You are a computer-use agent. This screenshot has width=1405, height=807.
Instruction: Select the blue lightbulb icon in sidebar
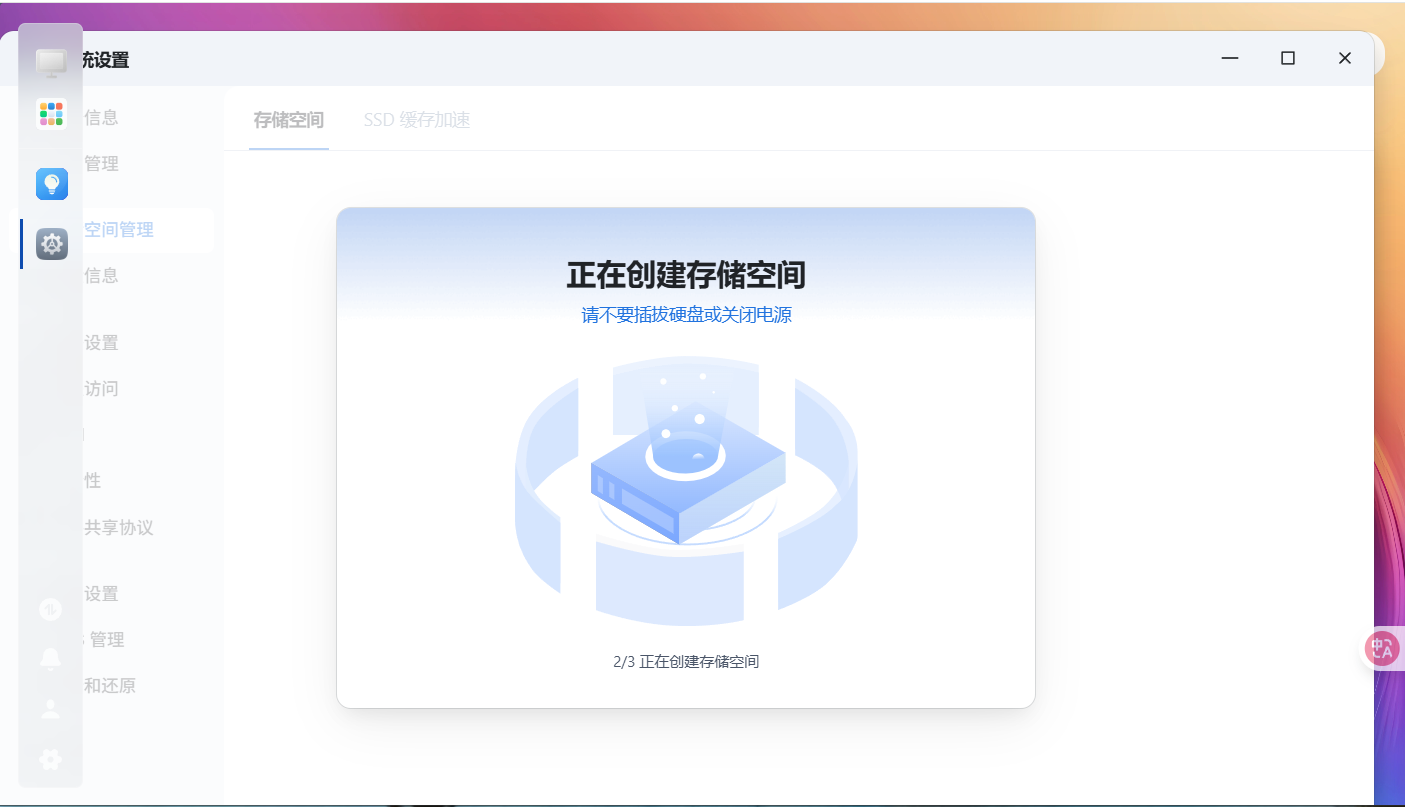[51, 183]
